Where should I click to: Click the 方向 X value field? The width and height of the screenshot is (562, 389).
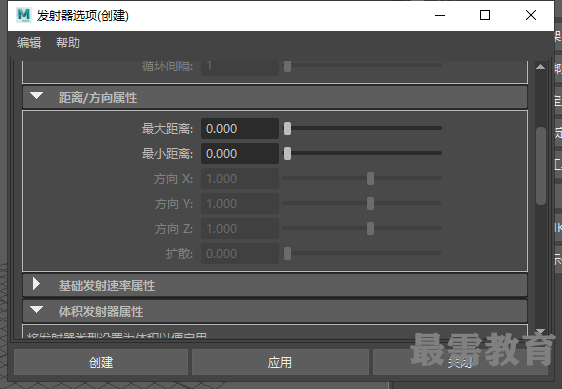240,179
